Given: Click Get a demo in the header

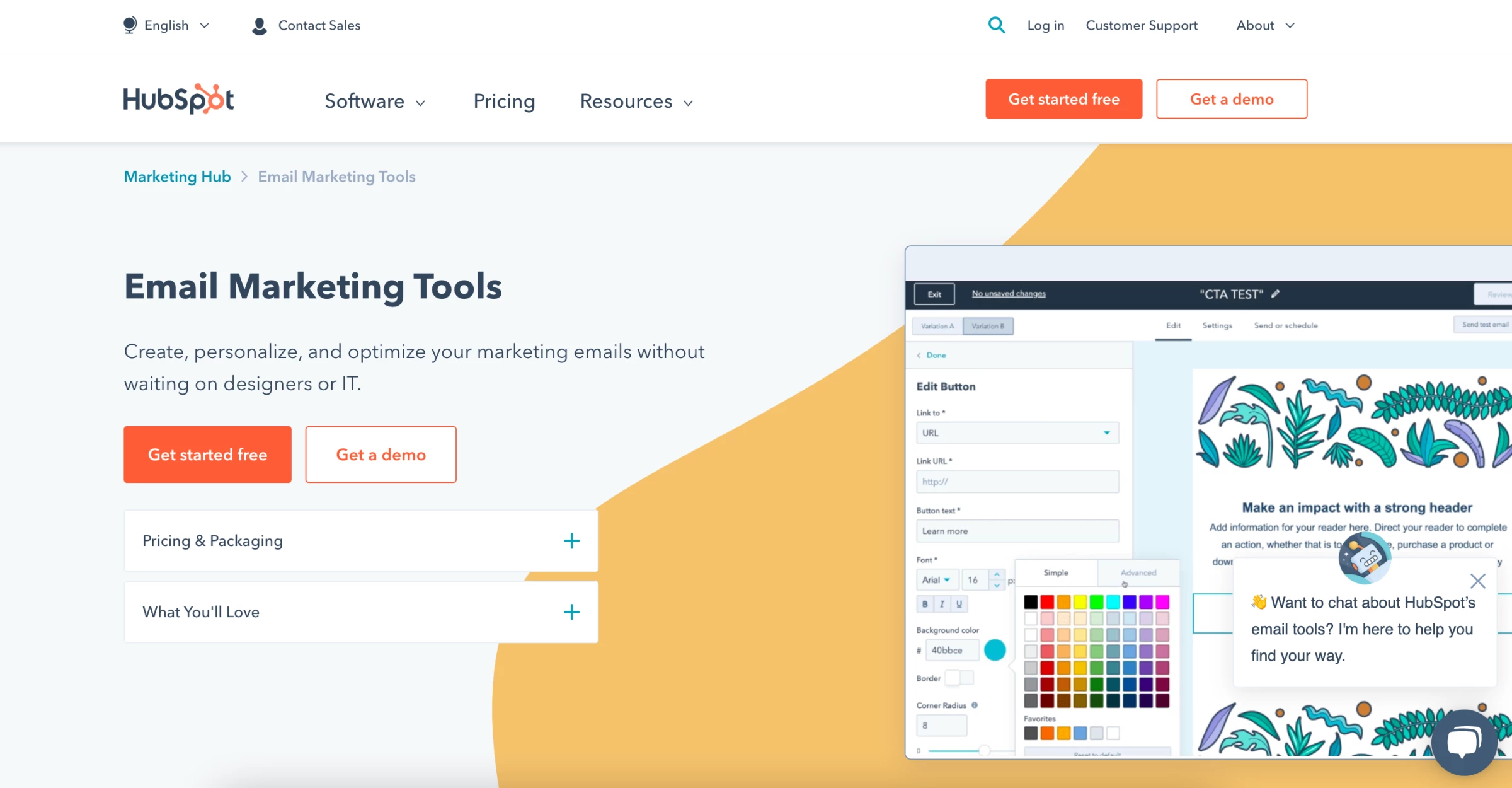Looking at the screenshot, I should 1232,99.
